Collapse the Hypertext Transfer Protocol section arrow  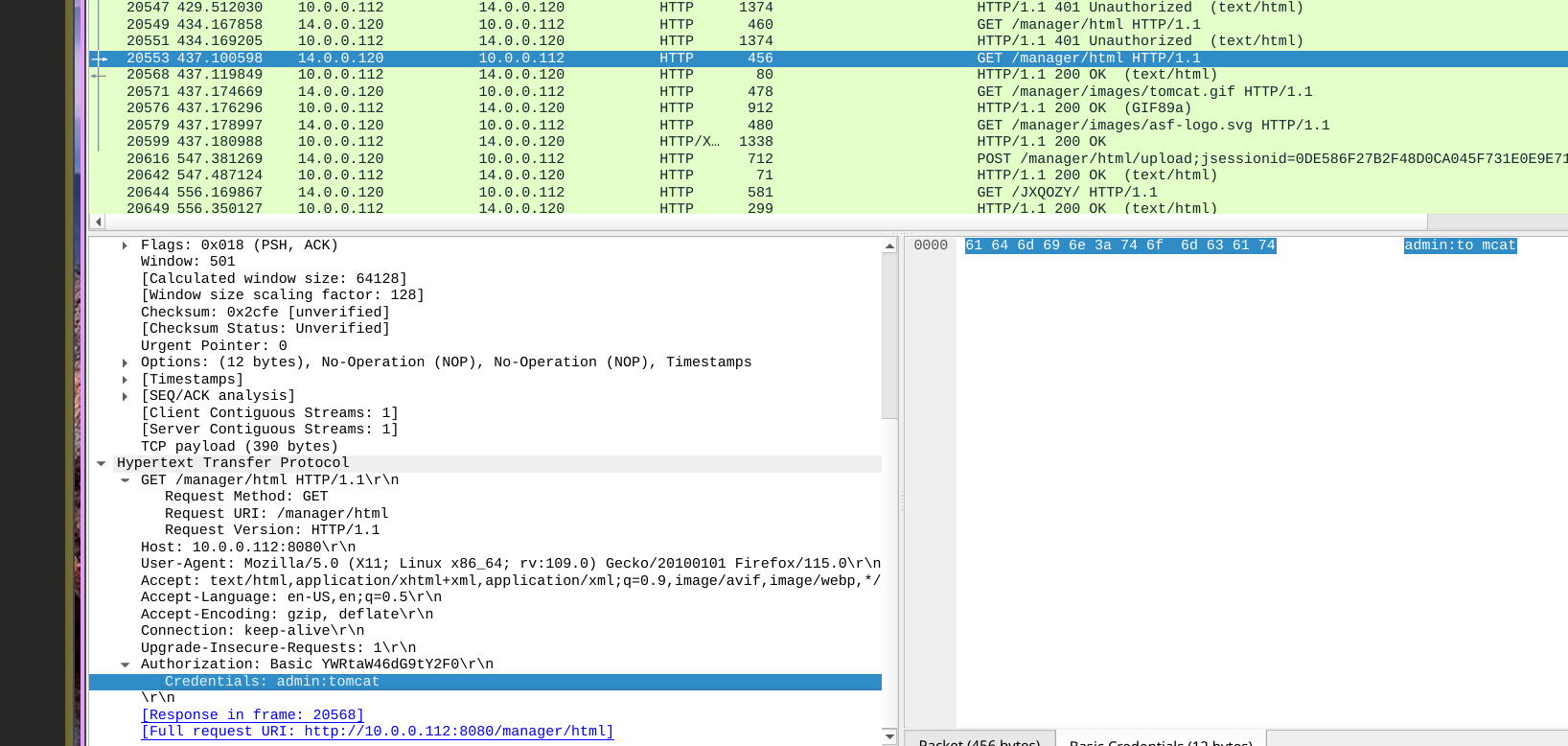point(101,463)
